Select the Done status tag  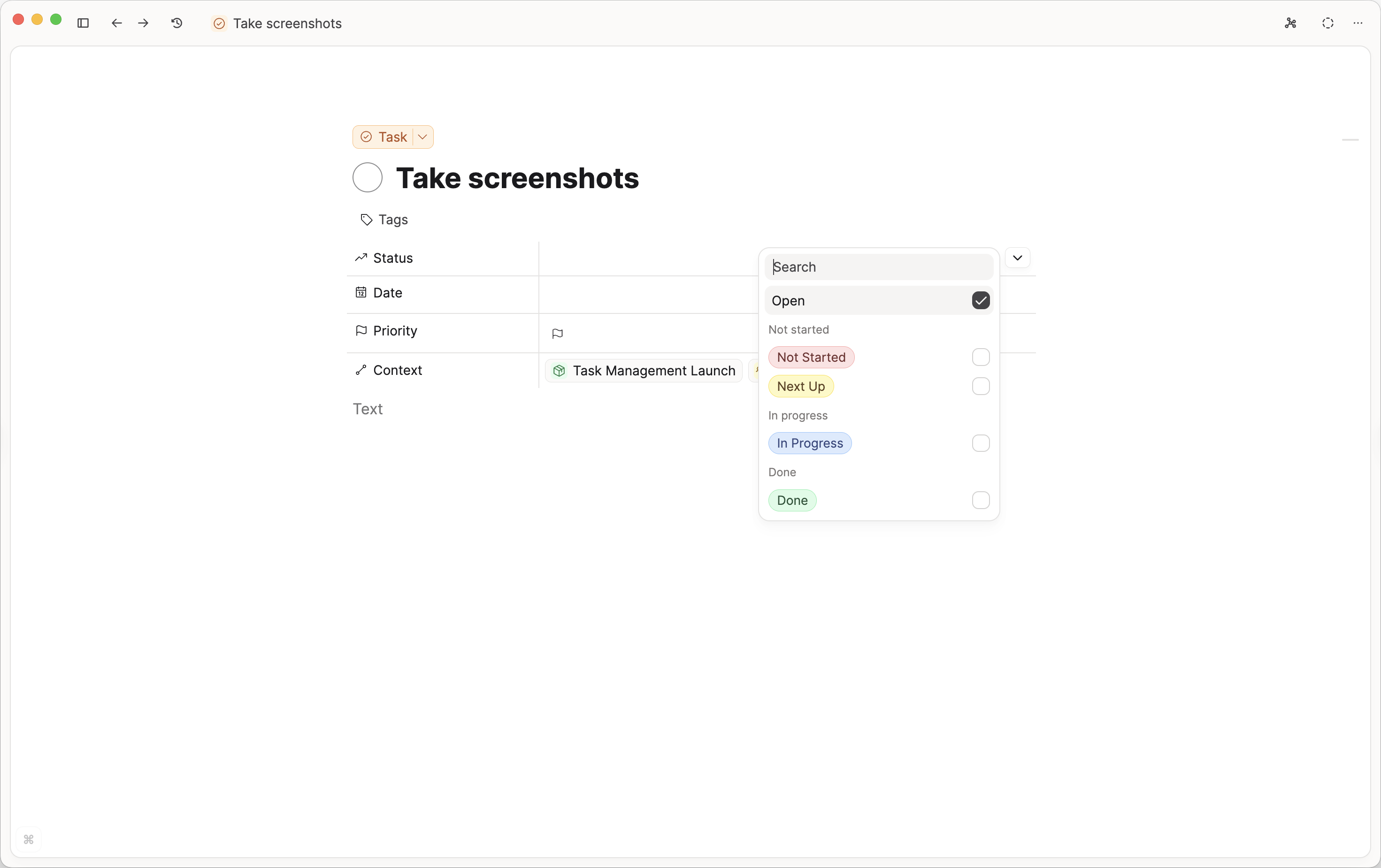792,501
